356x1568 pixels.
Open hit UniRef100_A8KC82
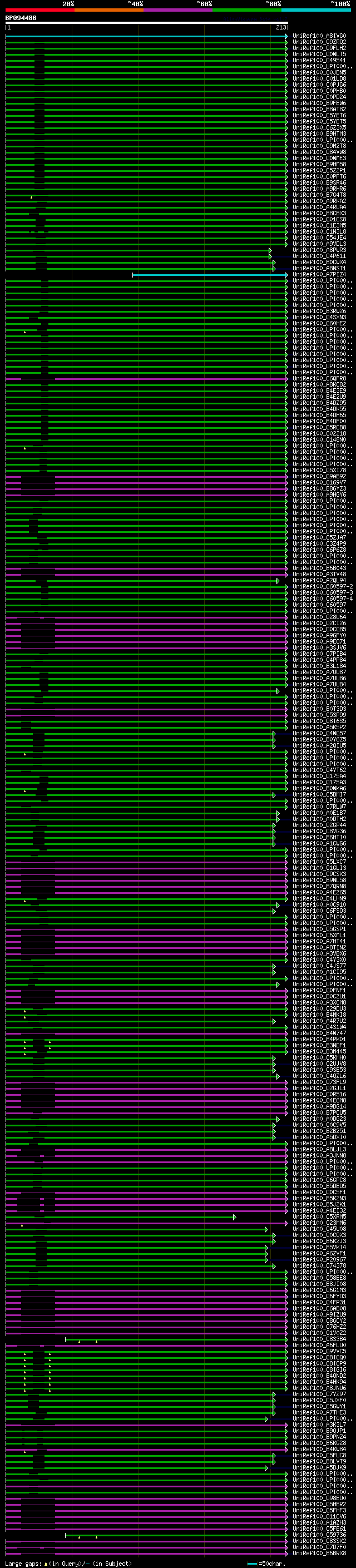[319, 385]
